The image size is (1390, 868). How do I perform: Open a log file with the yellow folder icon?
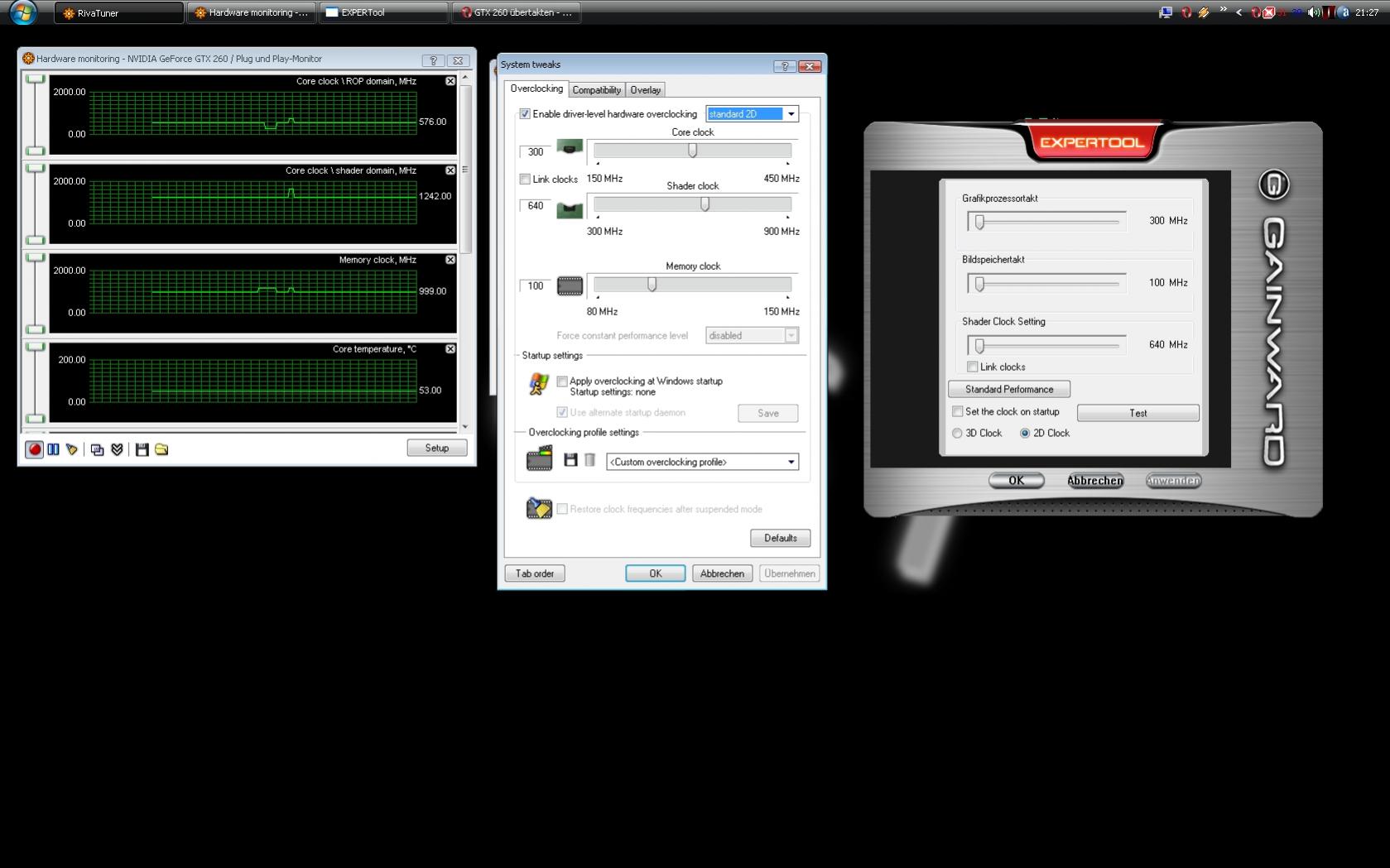tap(161, 449)
